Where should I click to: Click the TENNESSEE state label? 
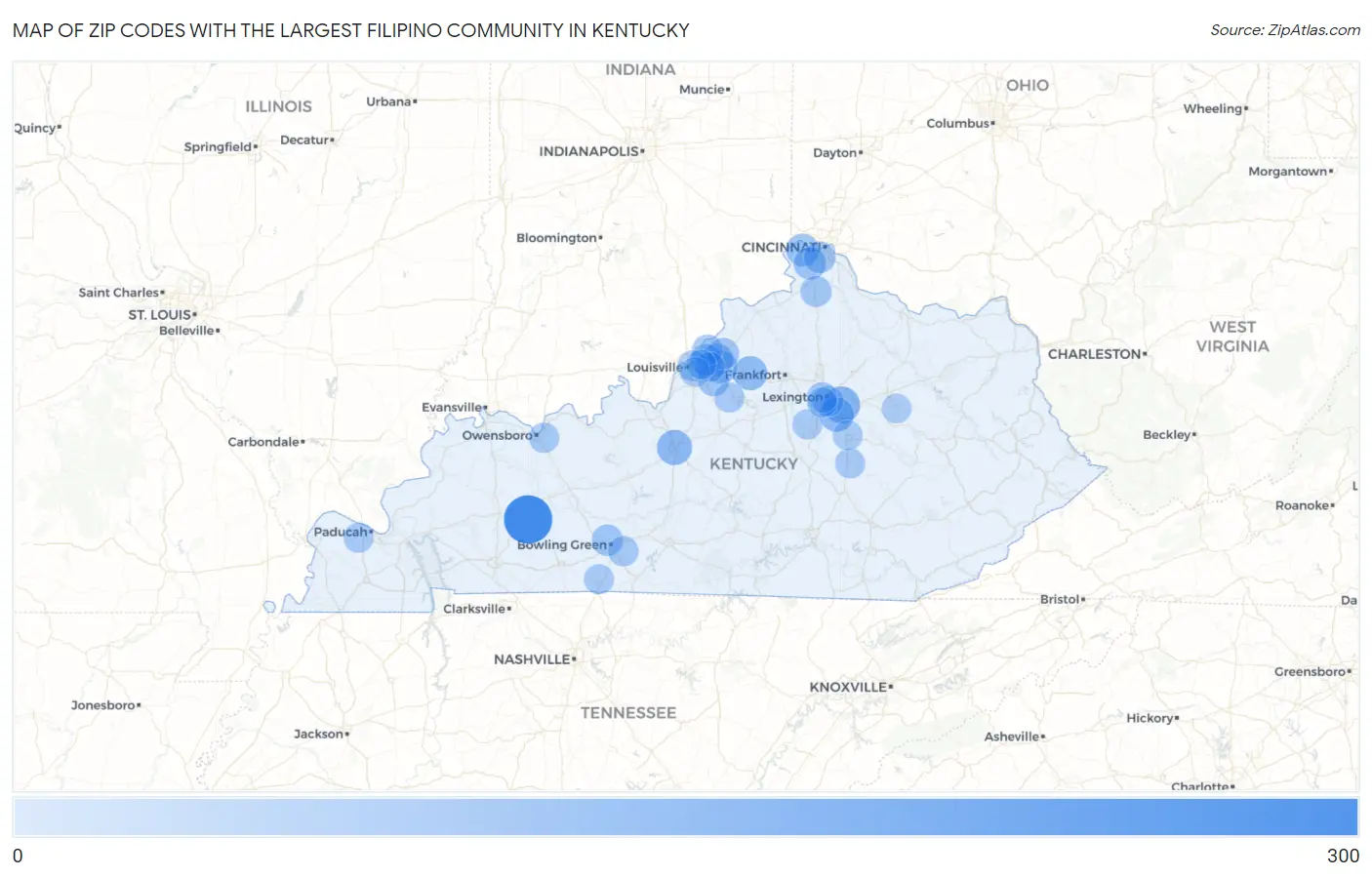pyautogui.click(x=628, y=713)
